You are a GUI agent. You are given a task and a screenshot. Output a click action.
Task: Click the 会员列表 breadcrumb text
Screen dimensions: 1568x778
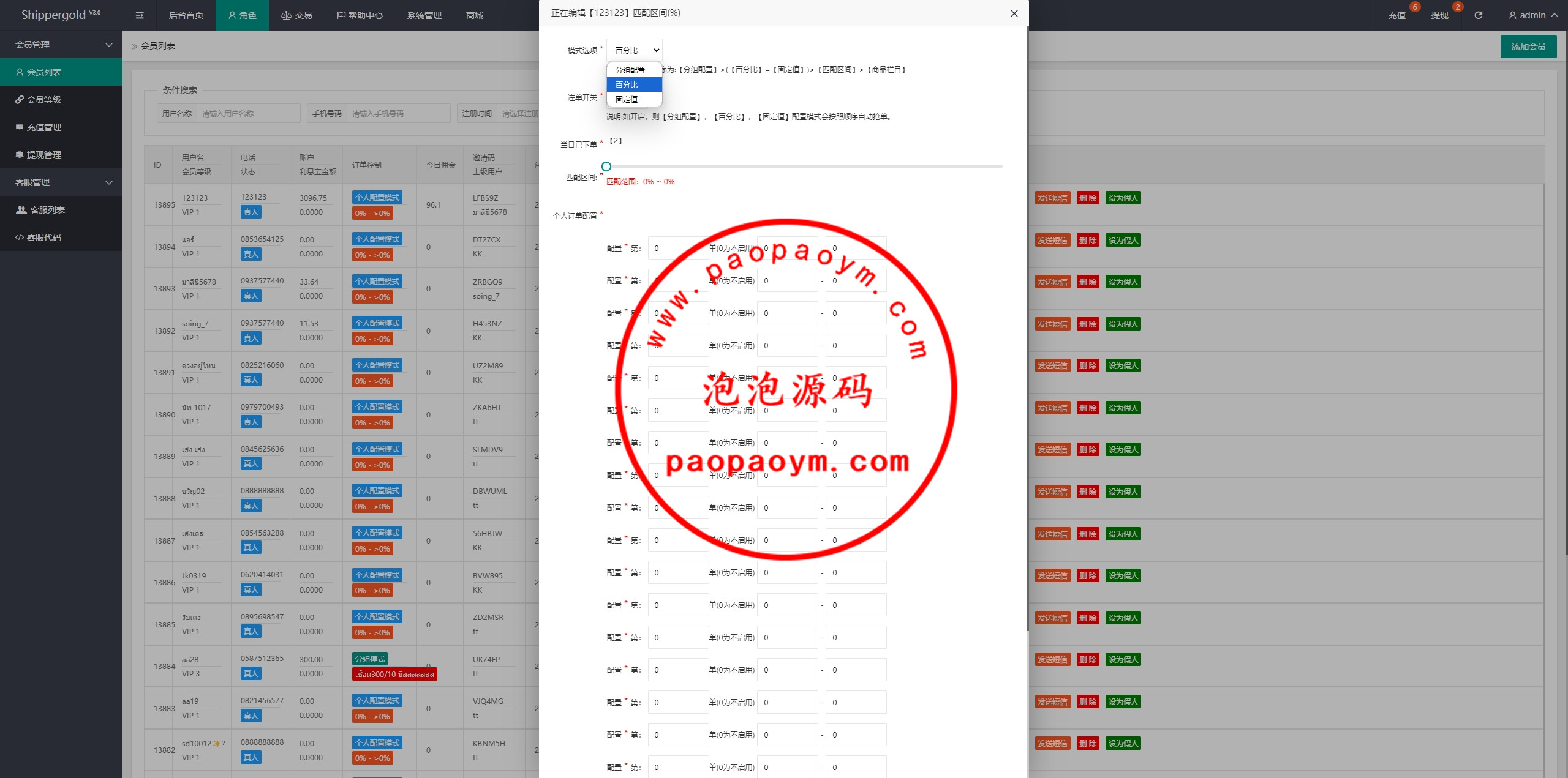pyautogui.click(x=158, y=46)
